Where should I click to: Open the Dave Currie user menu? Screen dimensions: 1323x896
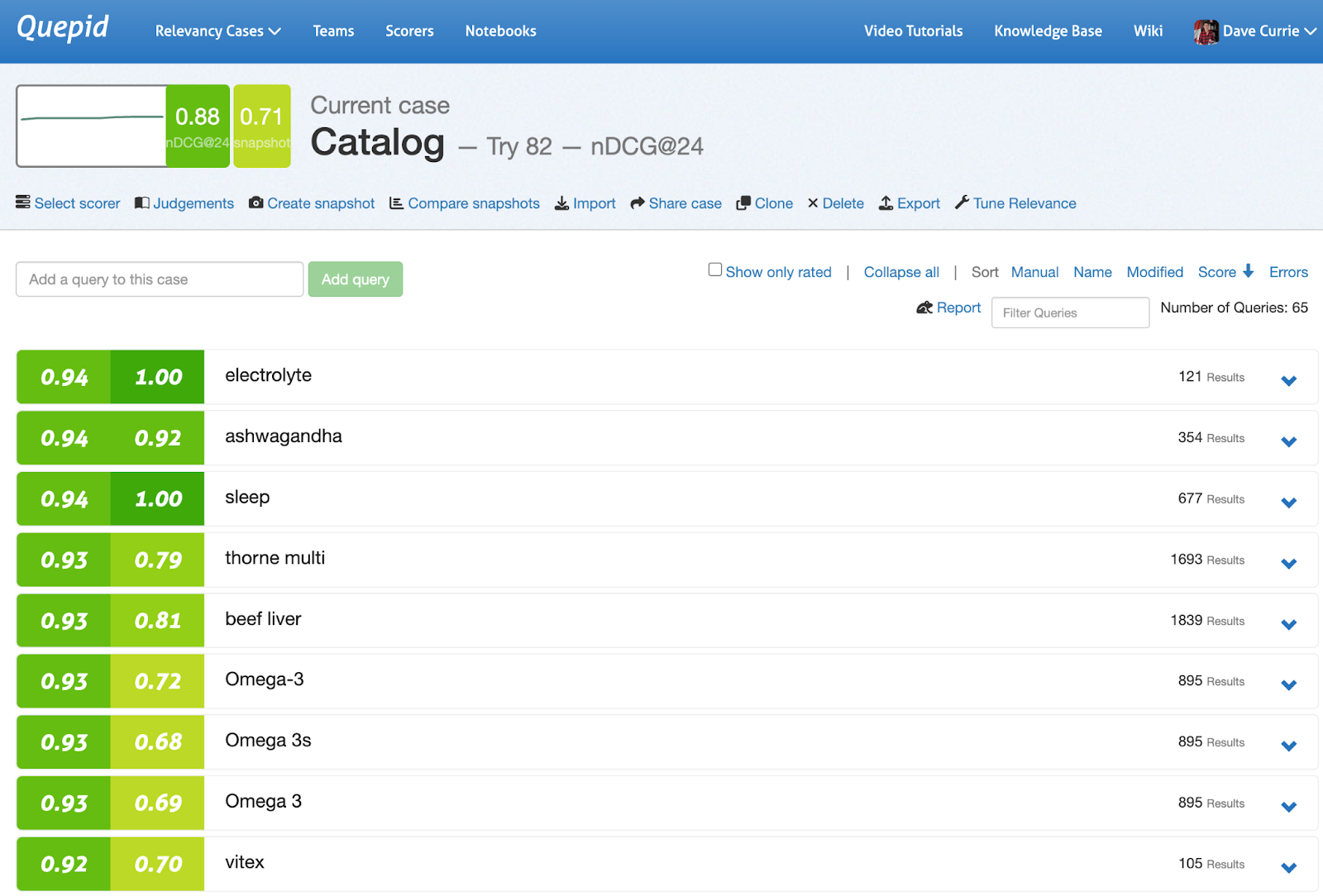pos(1254,31)
